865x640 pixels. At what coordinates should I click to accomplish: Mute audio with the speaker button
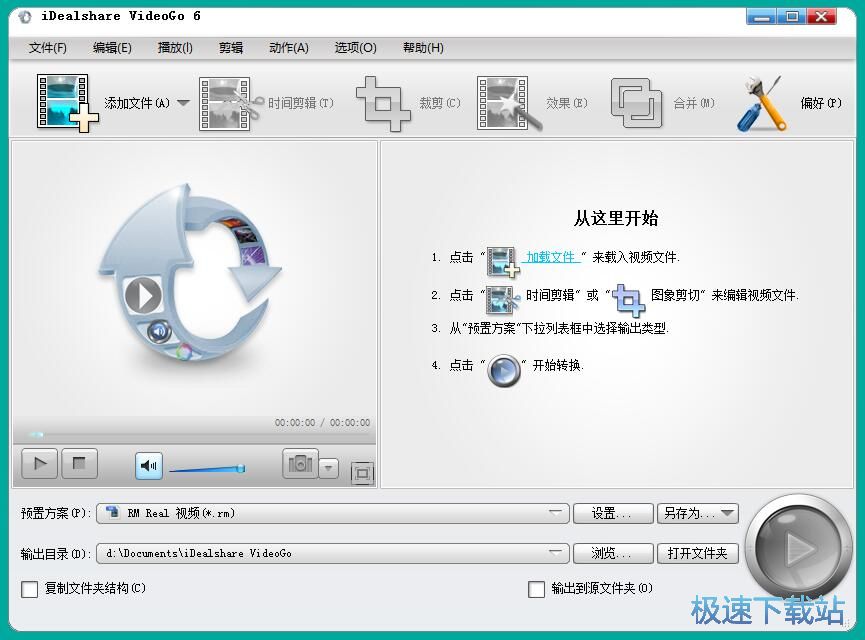coord(149,466)
